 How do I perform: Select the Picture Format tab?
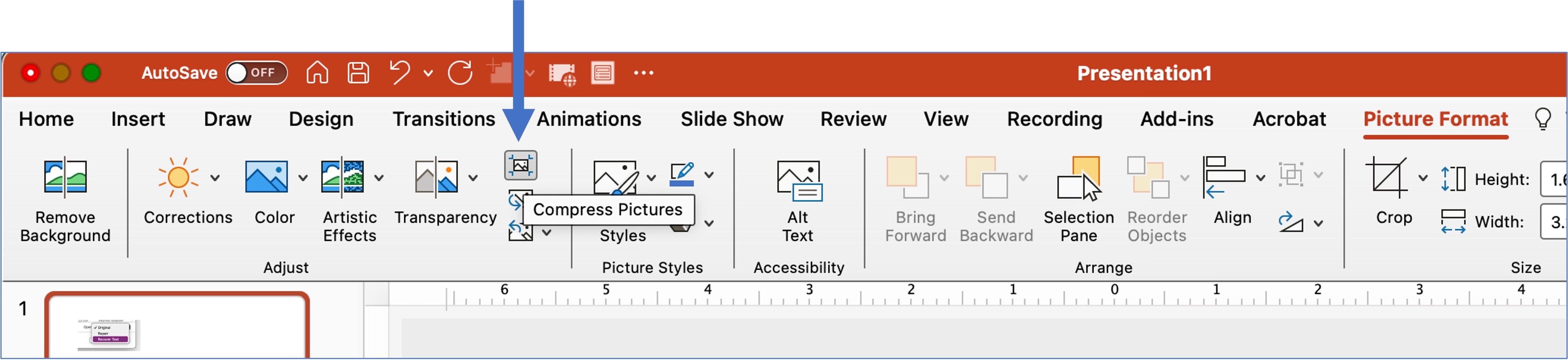point(1435,119)
